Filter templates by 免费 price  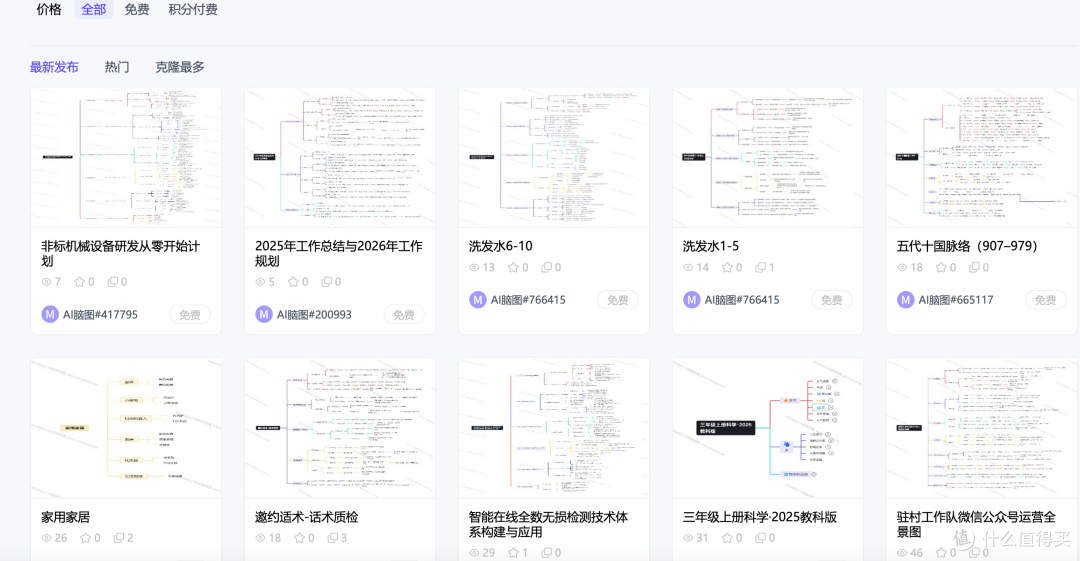point(137,10)
